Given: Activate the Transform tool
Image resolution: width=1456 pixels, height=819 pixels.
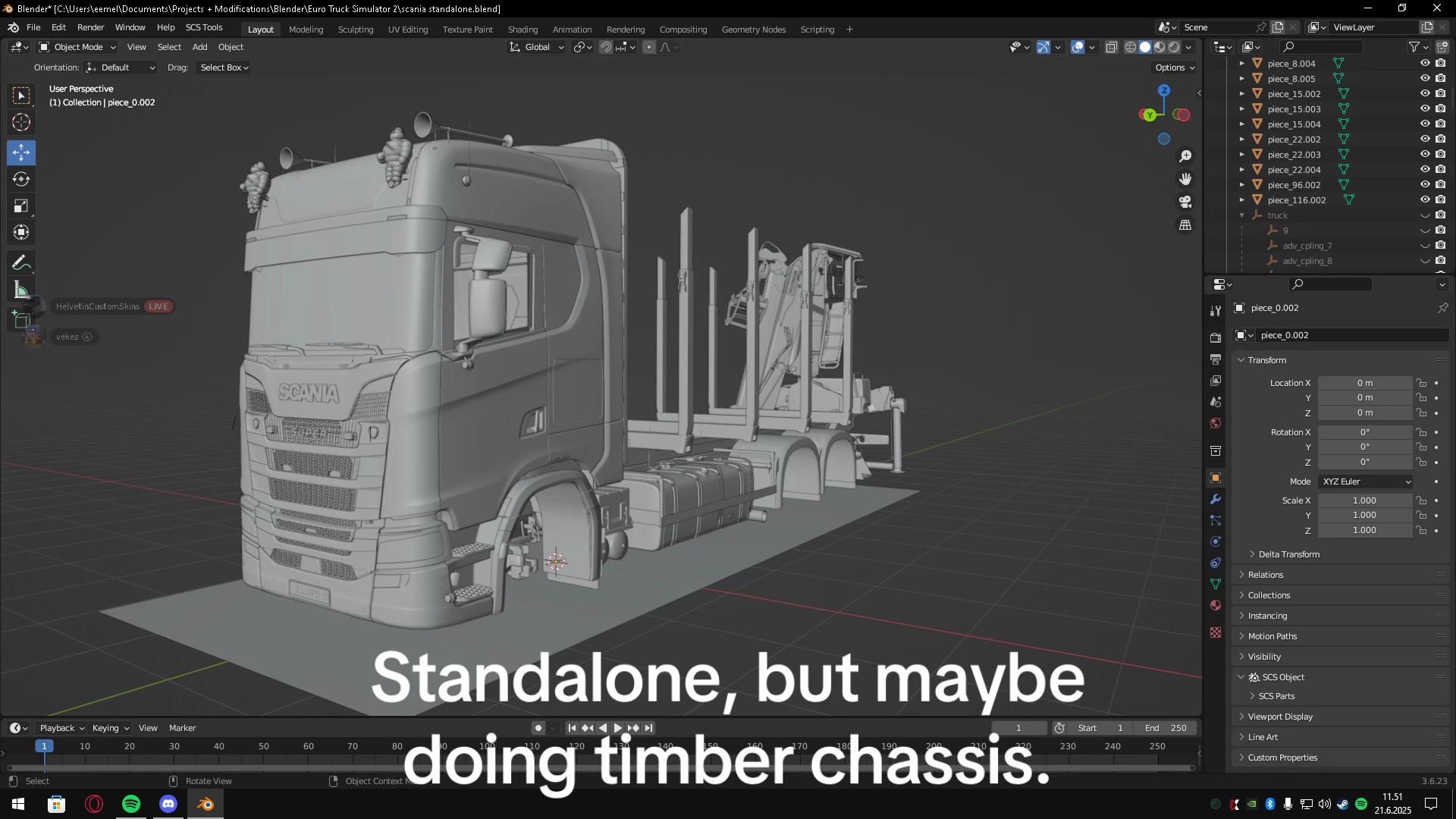Looking at the screenshot, I should point(21,232).
